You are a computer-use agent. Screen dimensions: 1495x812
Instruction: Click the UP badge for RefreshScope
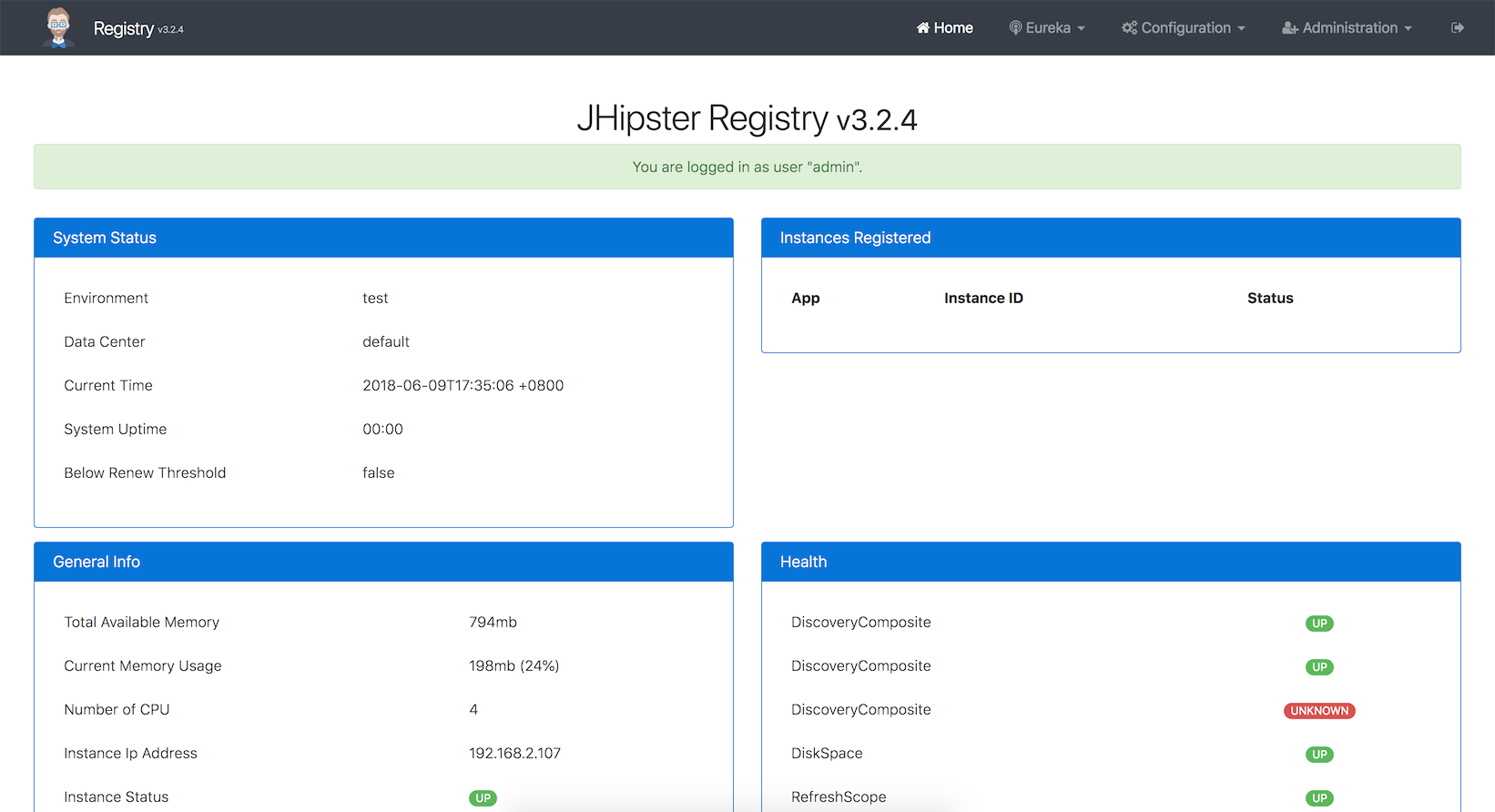(1319, 798)
